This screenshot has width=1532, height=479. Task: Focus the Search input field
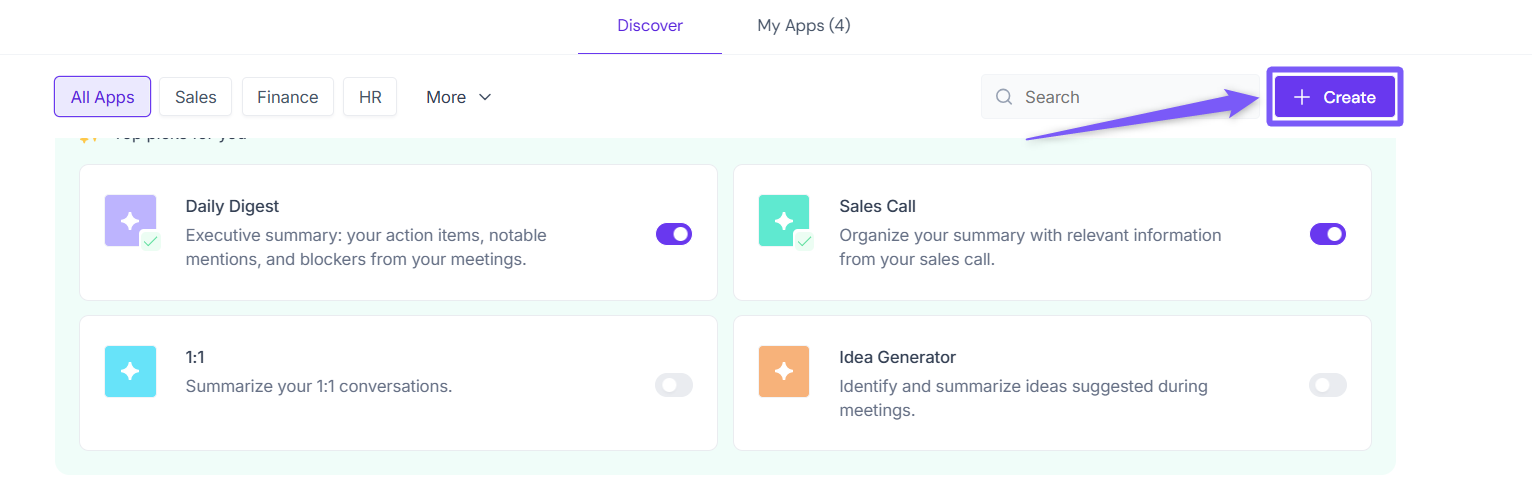1130,97
